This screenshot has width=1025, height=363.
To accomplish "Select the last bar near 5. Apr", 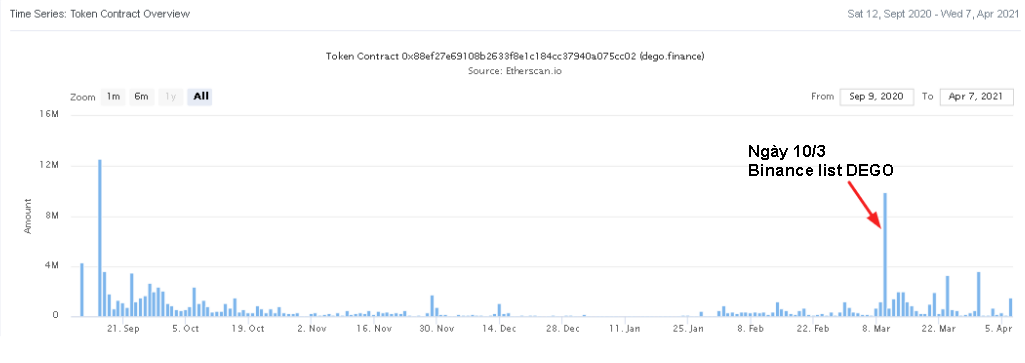I will tap(1010, 307).
